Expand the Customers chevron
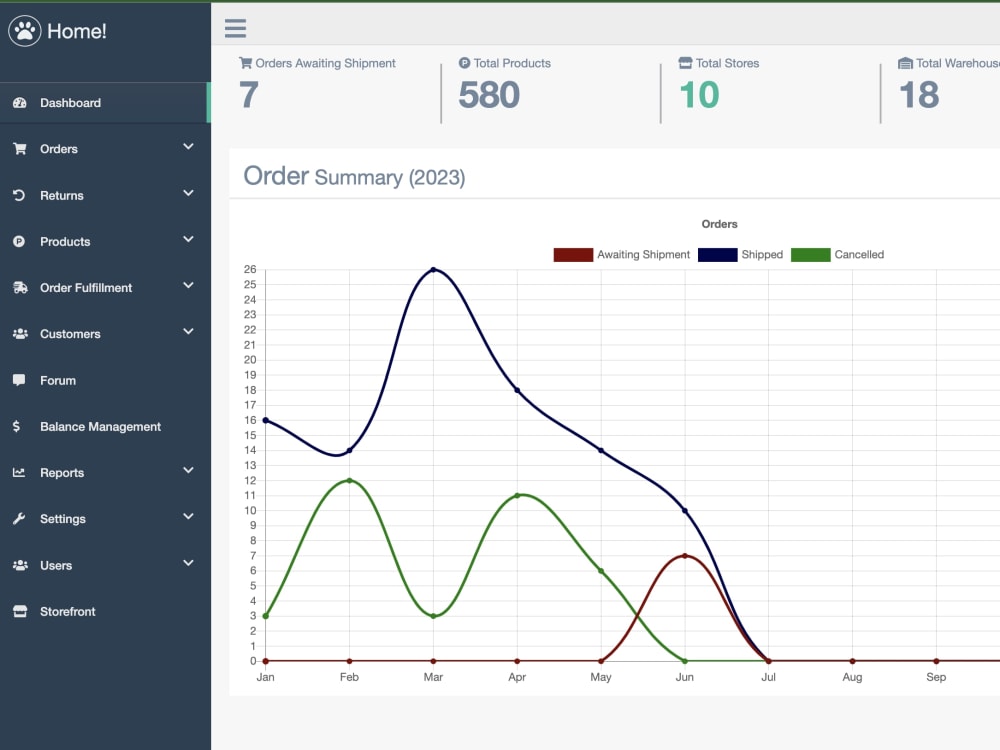The height and width of the screenshot is (750, 1000). tap(188, 332)
